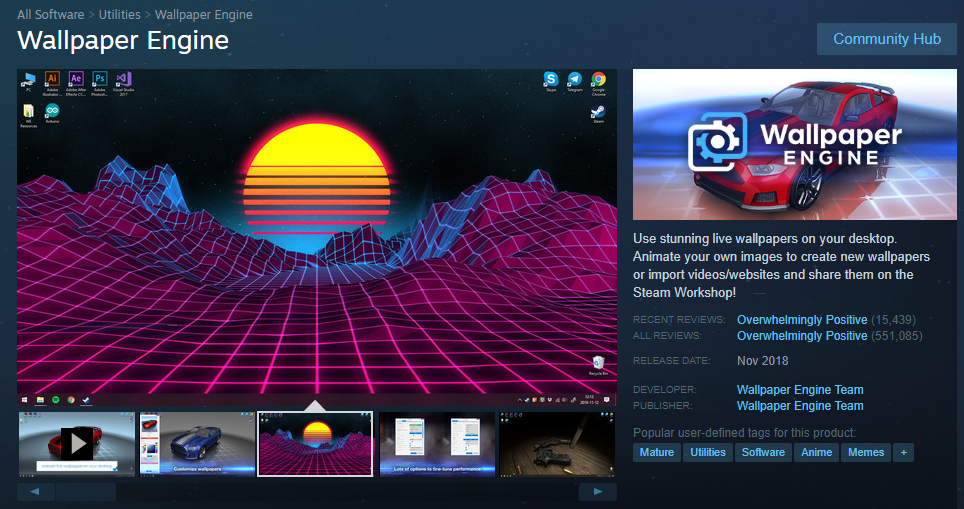The height and width of the screenshot is (509, 964).
Task: Click the Skype icon in the screenshot
Action: pos(551,81)
